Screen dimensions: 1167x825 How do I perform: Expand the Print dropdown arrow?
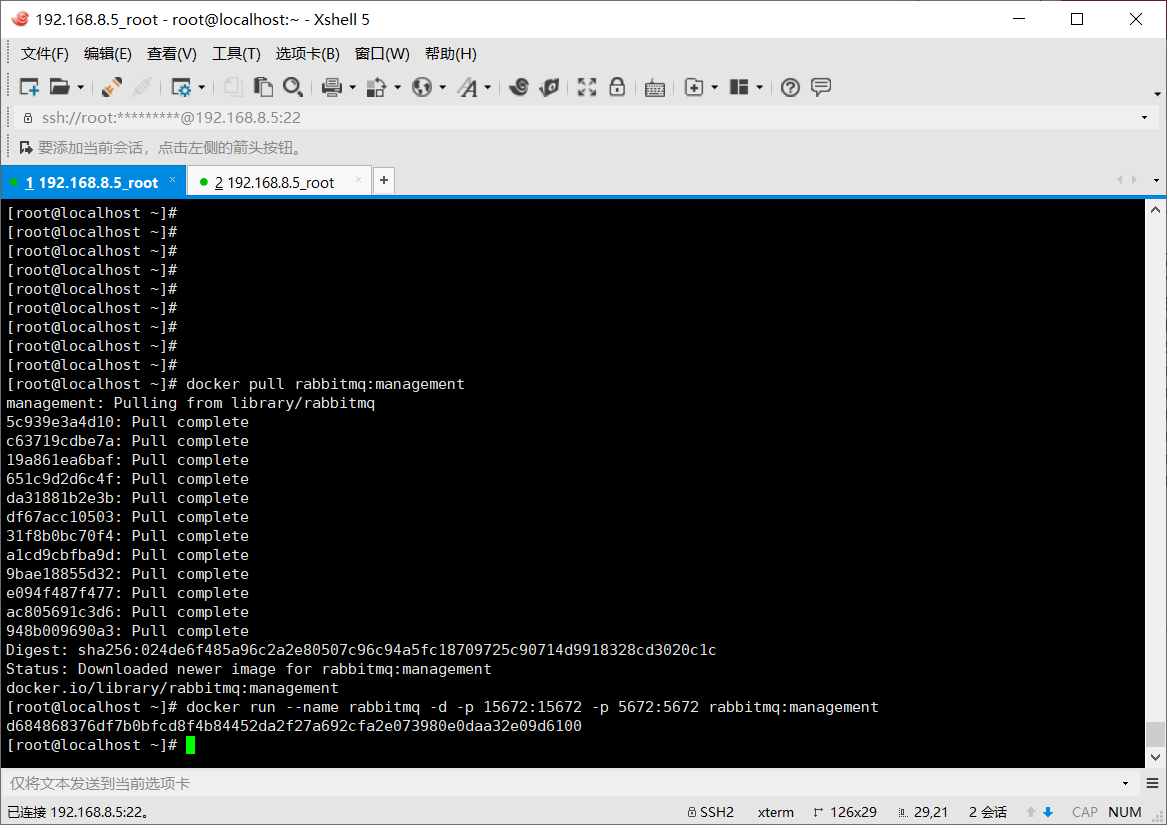[353, 88]
